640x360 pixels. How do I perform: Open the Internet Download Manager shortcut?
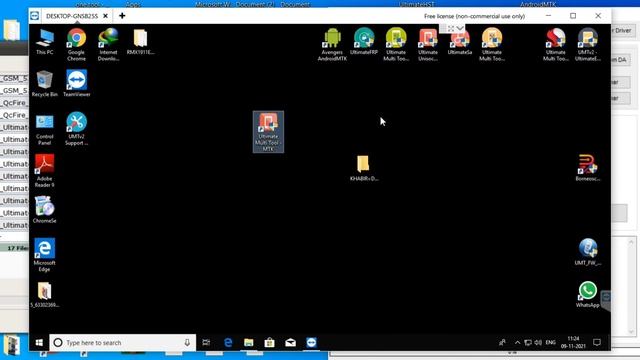[108, 44]
